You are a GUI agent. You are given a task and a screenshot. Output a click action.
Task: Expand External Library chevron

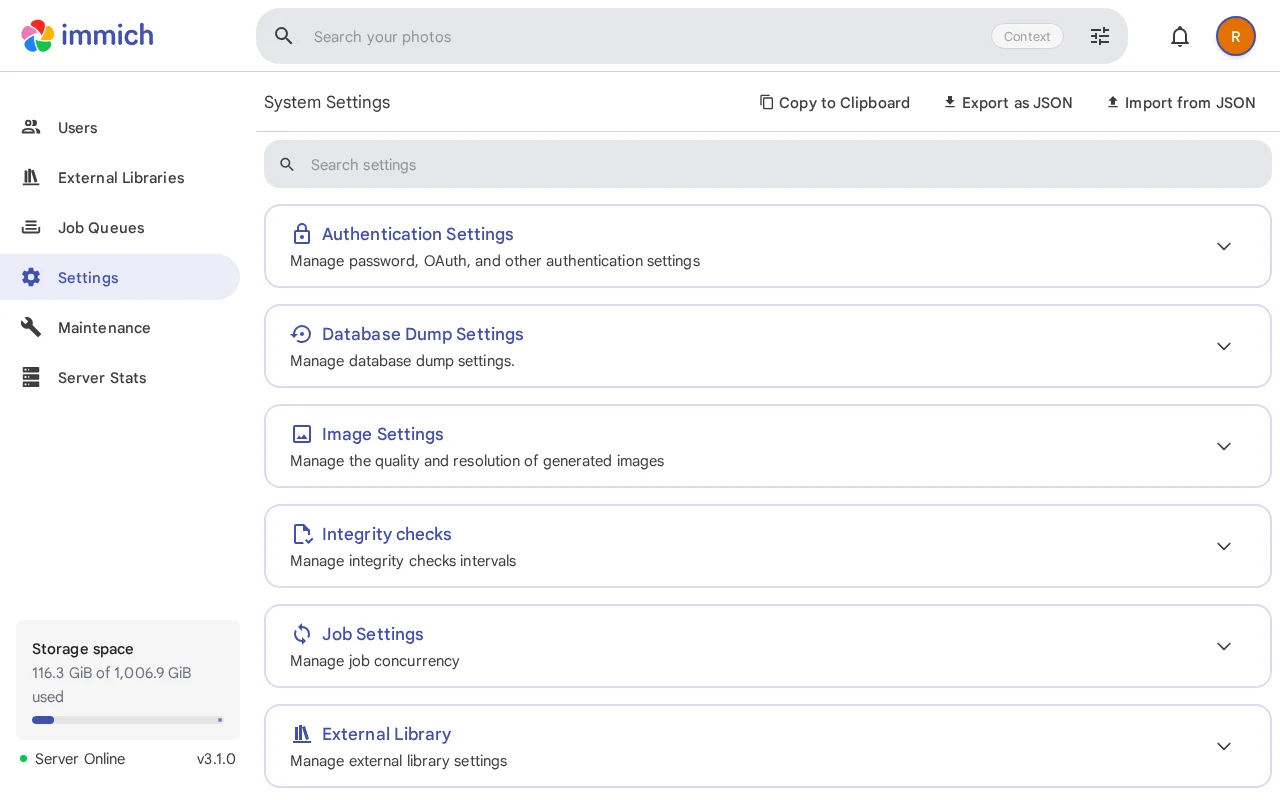(x=1224, y=746)
